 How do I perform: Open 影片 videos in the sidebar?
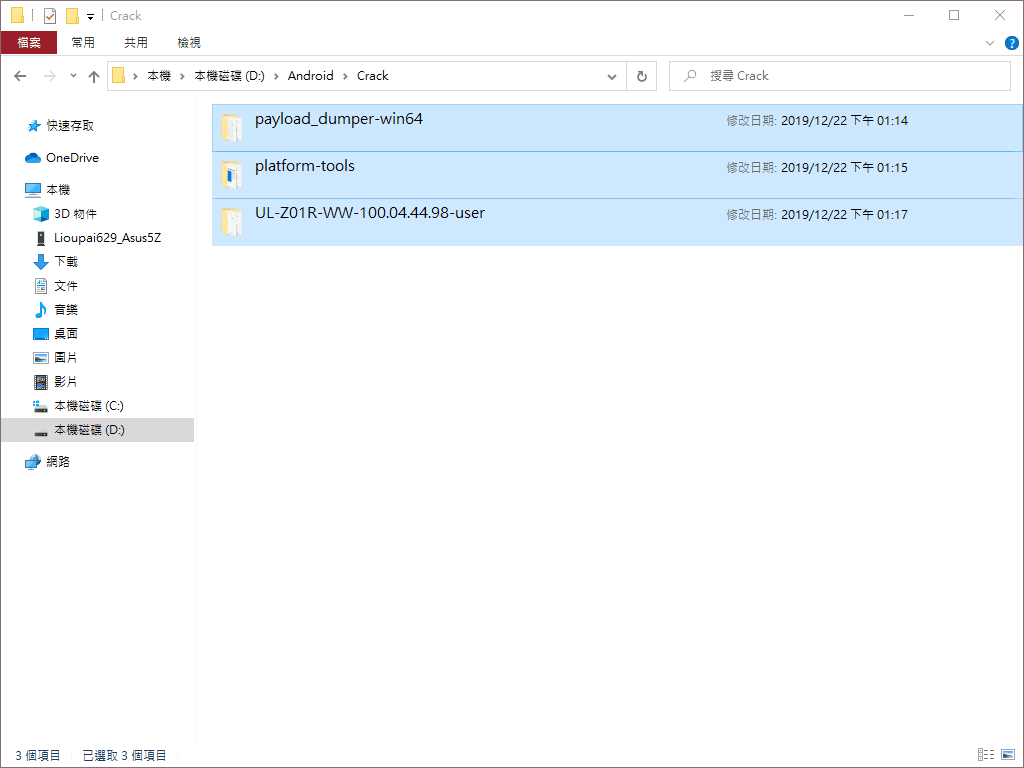pos(66,381)
